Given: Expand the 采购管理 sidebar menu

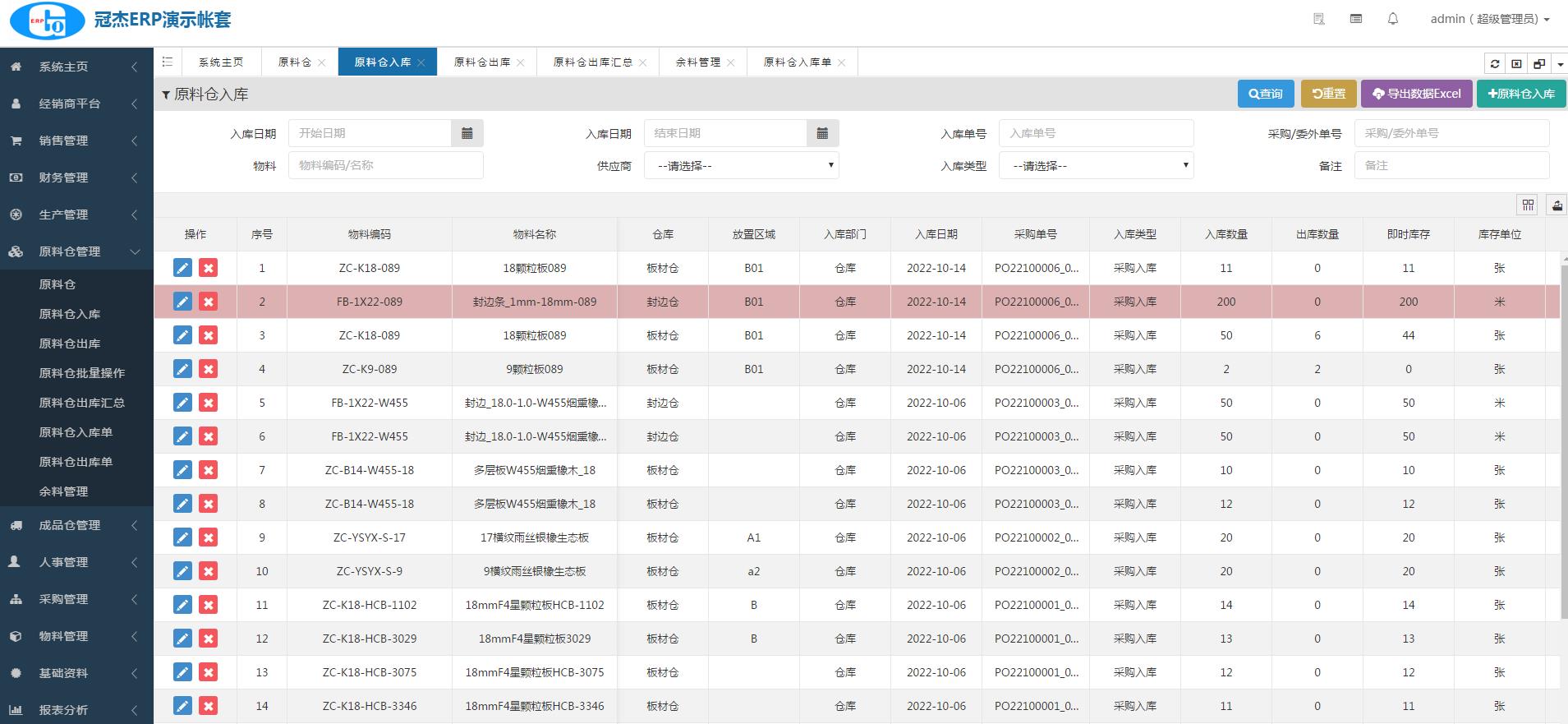Looking at the screenshot, I should [x=76, y=599].
